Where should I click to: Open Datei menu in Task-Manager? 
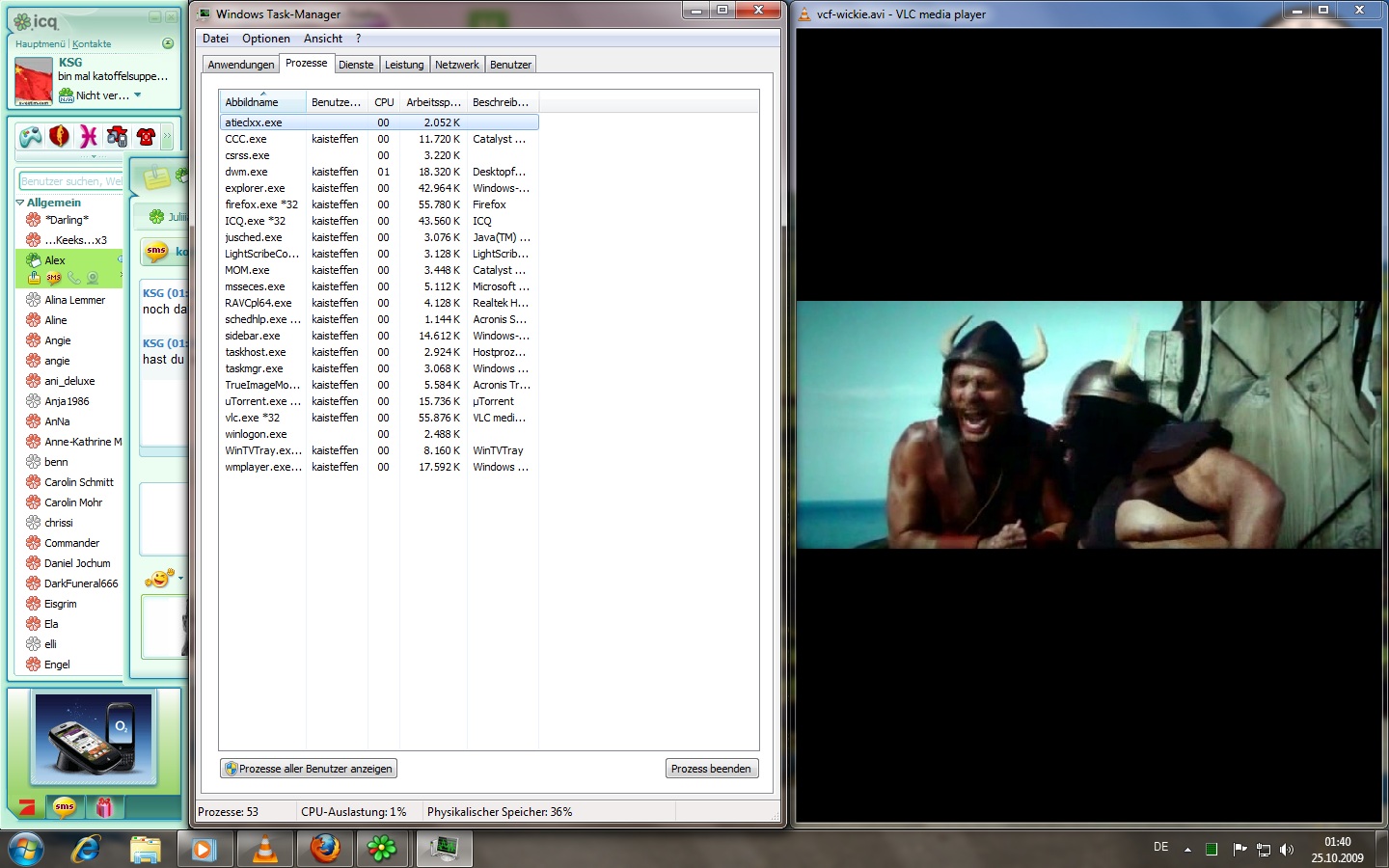click(215, 39)
